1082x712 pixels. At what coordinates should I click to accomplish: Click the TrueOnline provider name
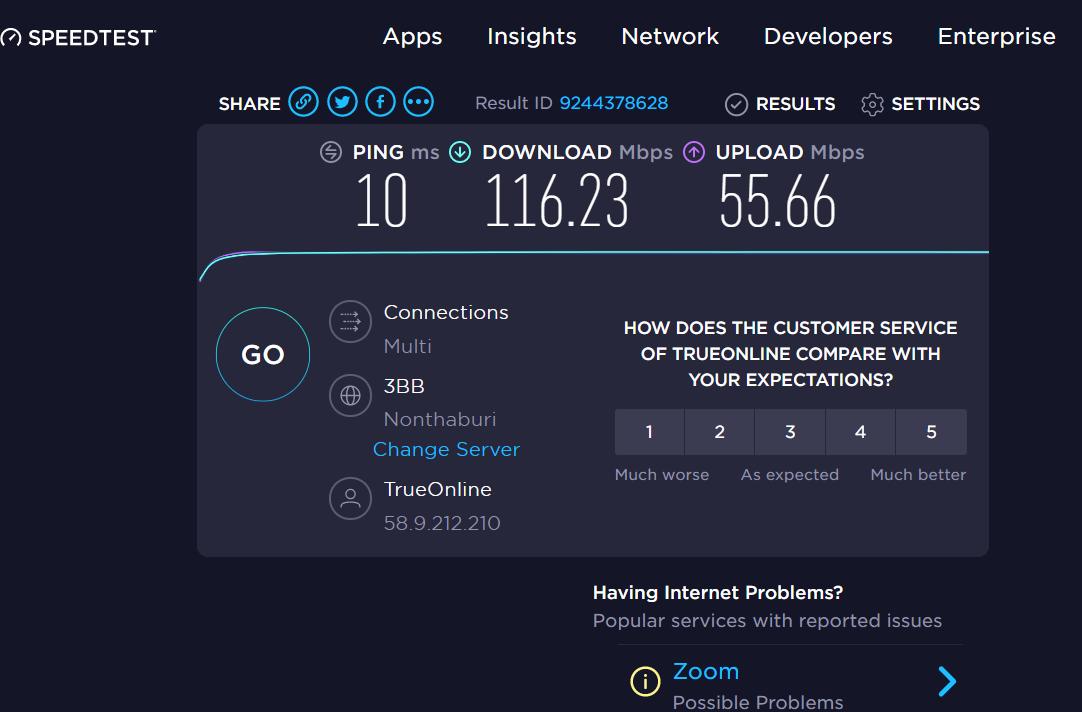coord(437,490)
